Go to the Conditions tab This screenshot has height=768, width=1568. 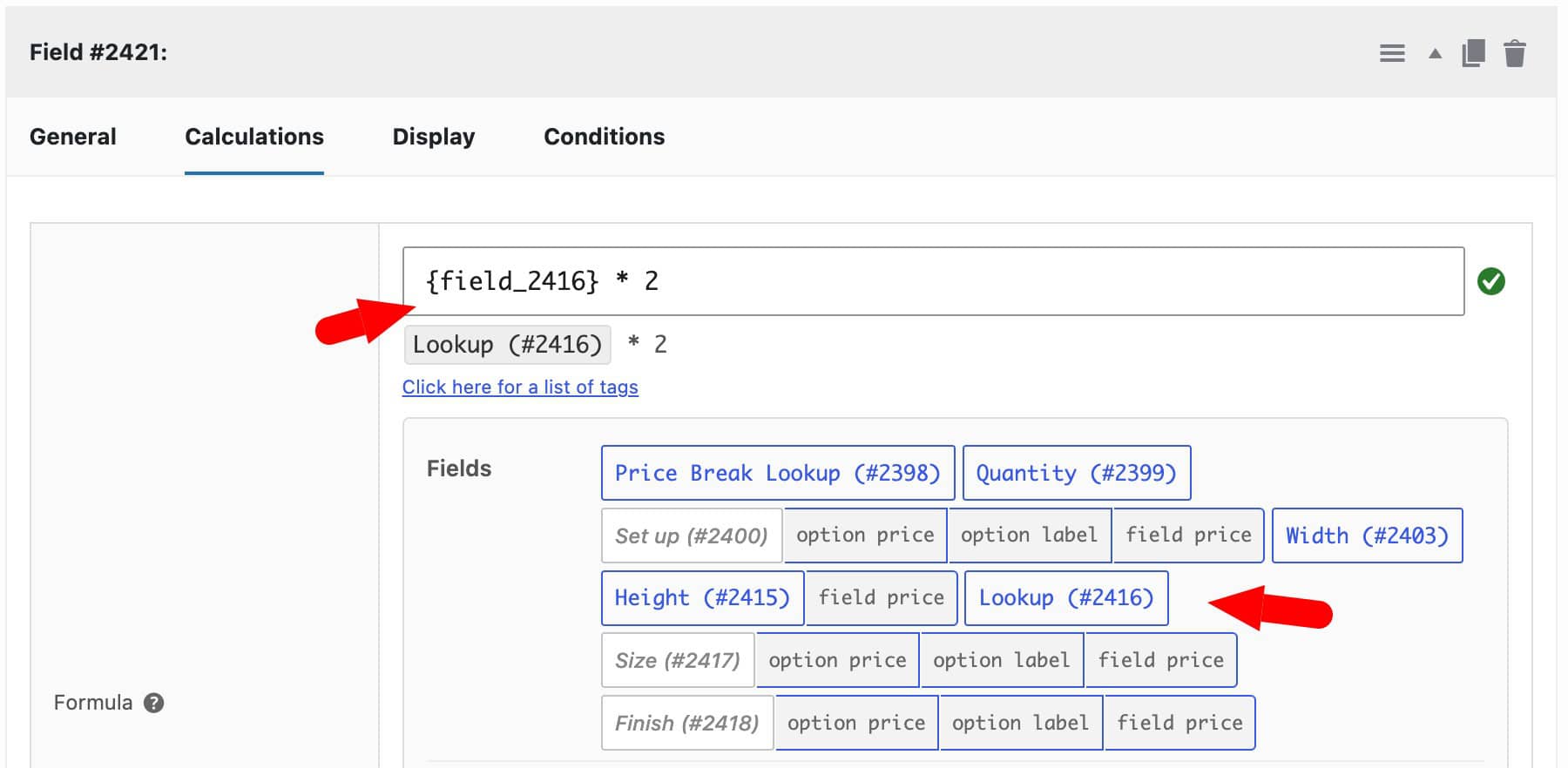(x=605, y=137)
